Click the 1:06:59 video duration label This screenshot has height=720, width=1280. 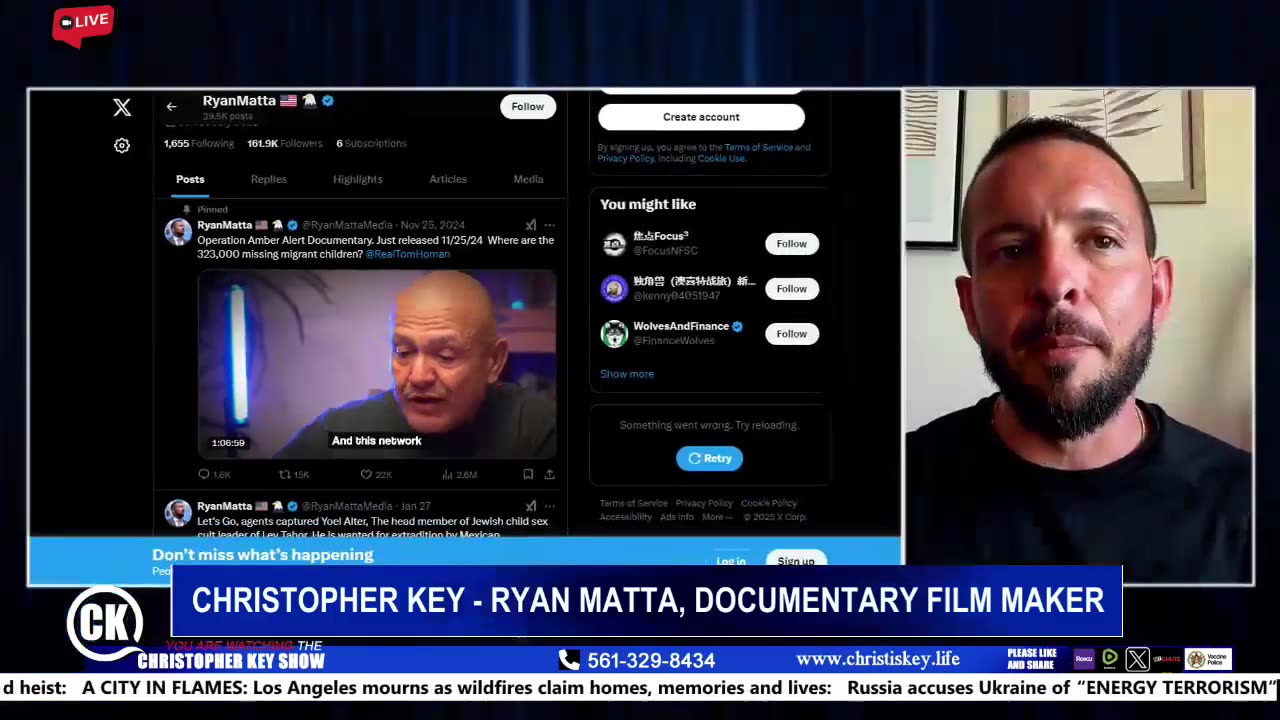[228, 443]
